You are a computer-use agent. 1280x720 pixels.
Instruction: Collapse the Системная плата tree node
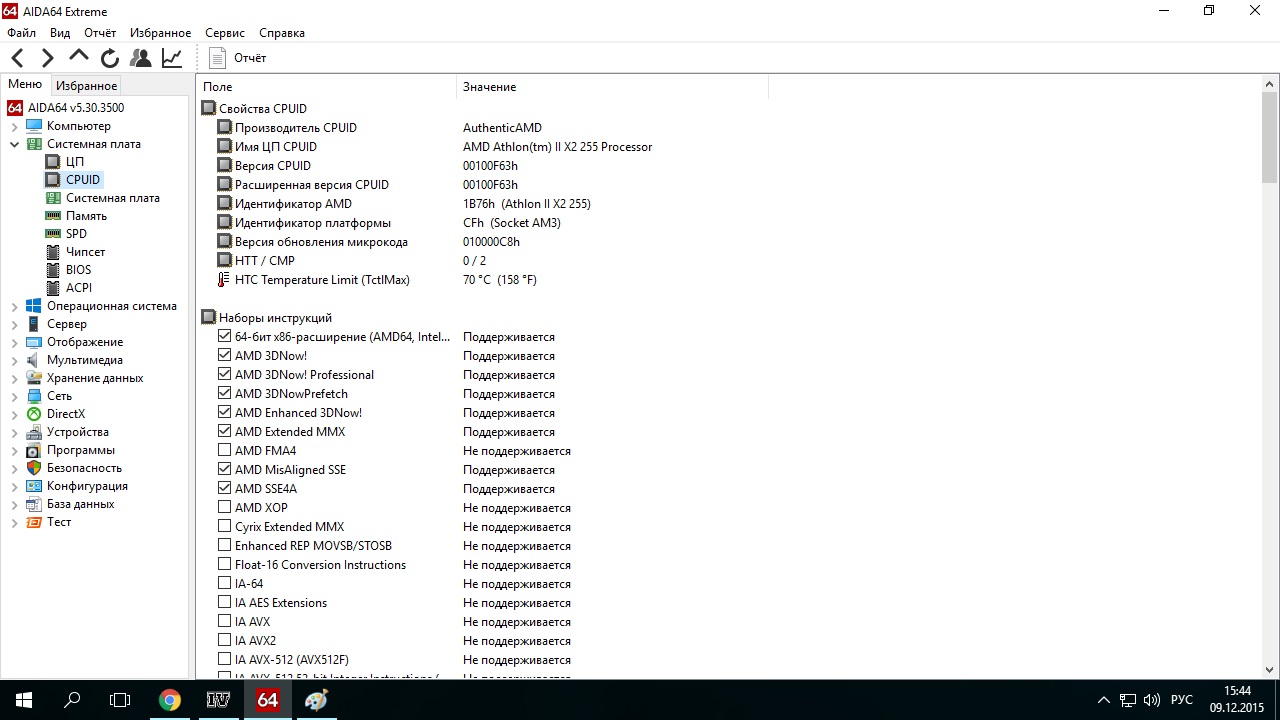pyautogui.click(x=14, y=145)
